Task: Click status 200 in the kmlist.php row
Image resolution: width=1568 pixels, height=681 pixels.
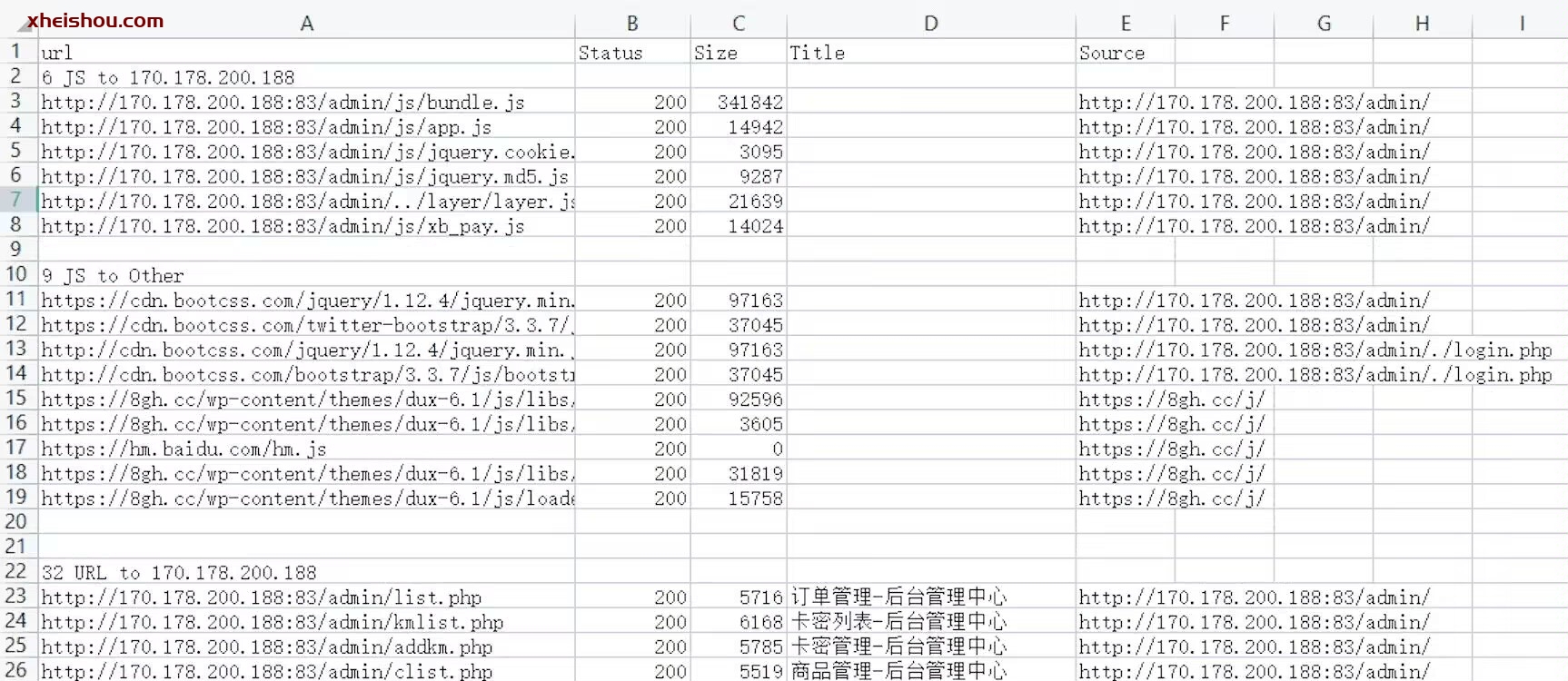Action: [632, 622]
